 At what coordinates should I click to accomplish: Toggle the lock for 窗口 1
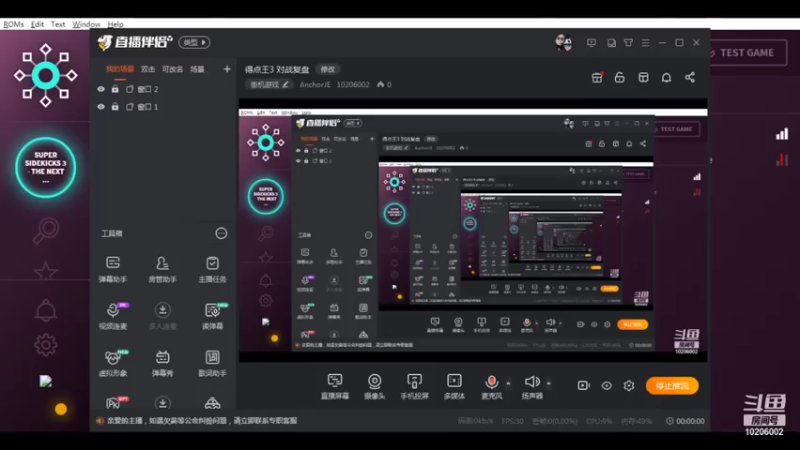coord(115,107)
